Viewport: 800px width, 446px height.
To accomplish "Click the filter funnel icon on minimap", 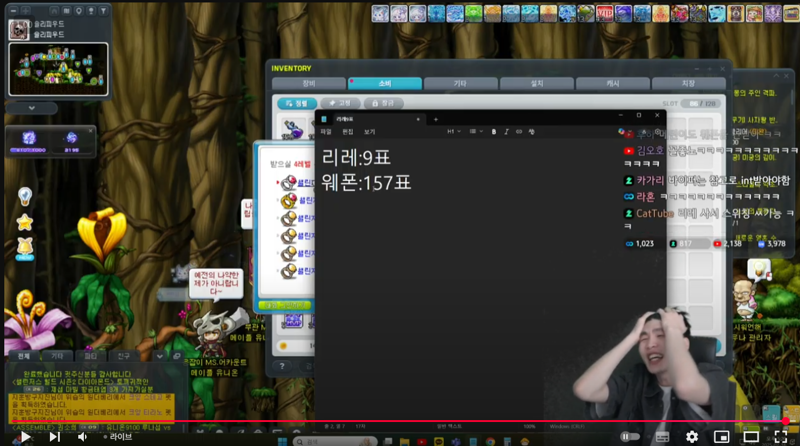I will pyautogui.click(x=103, y=11).
